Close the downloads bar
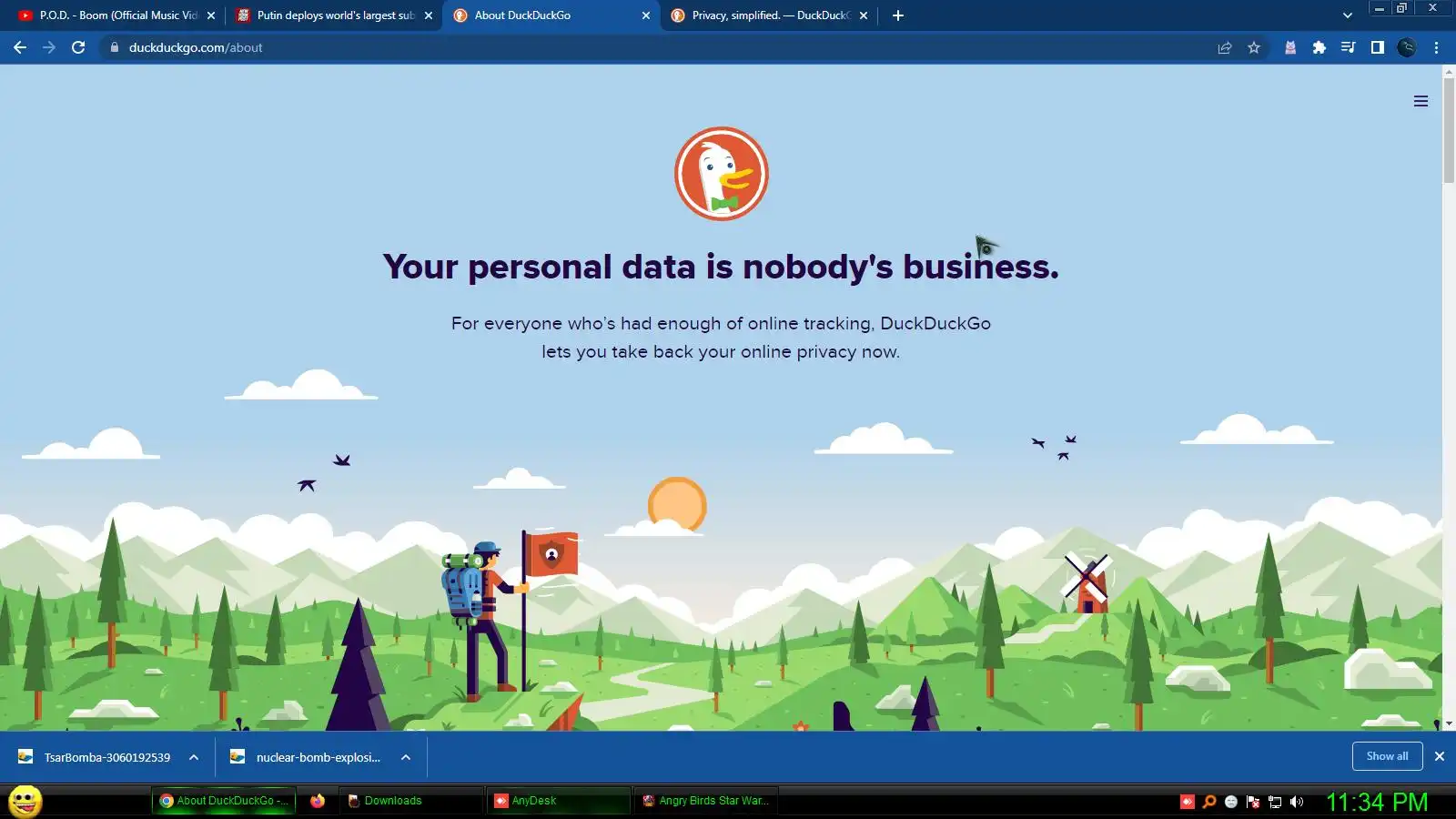1456x819 pixels. [1440, 756]
